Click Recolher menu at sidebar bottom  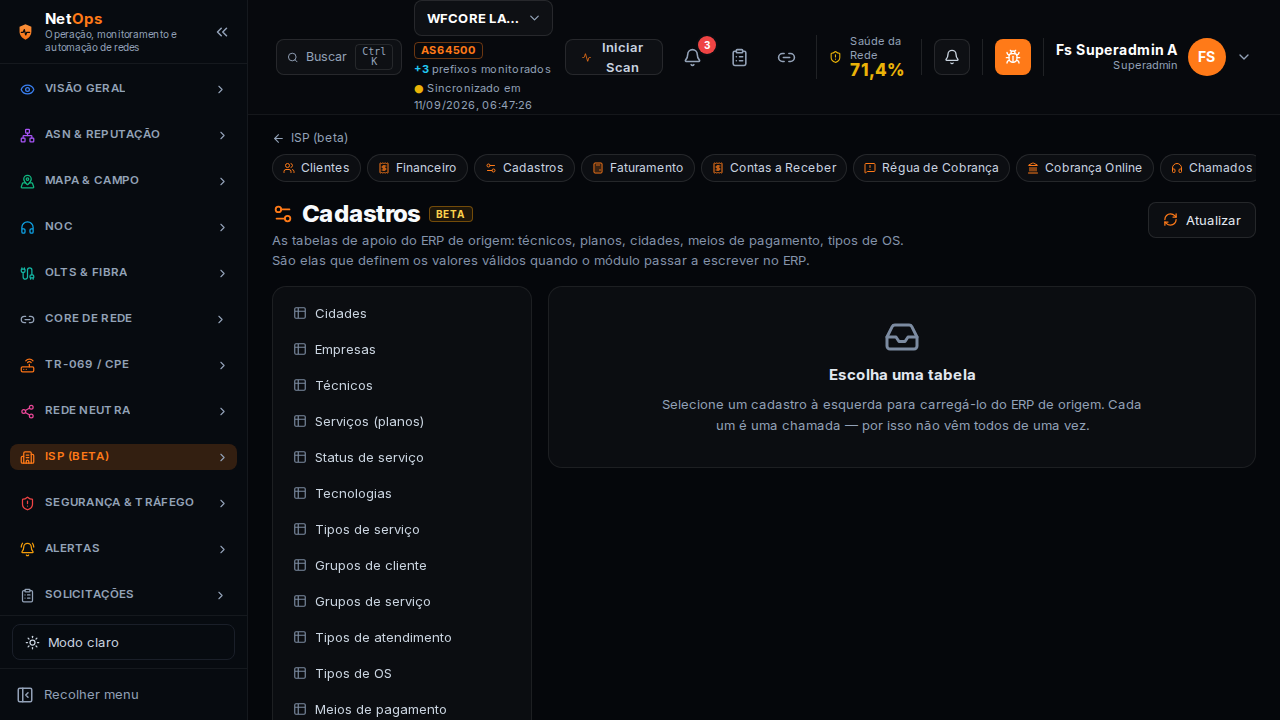(x=78, y=694)
